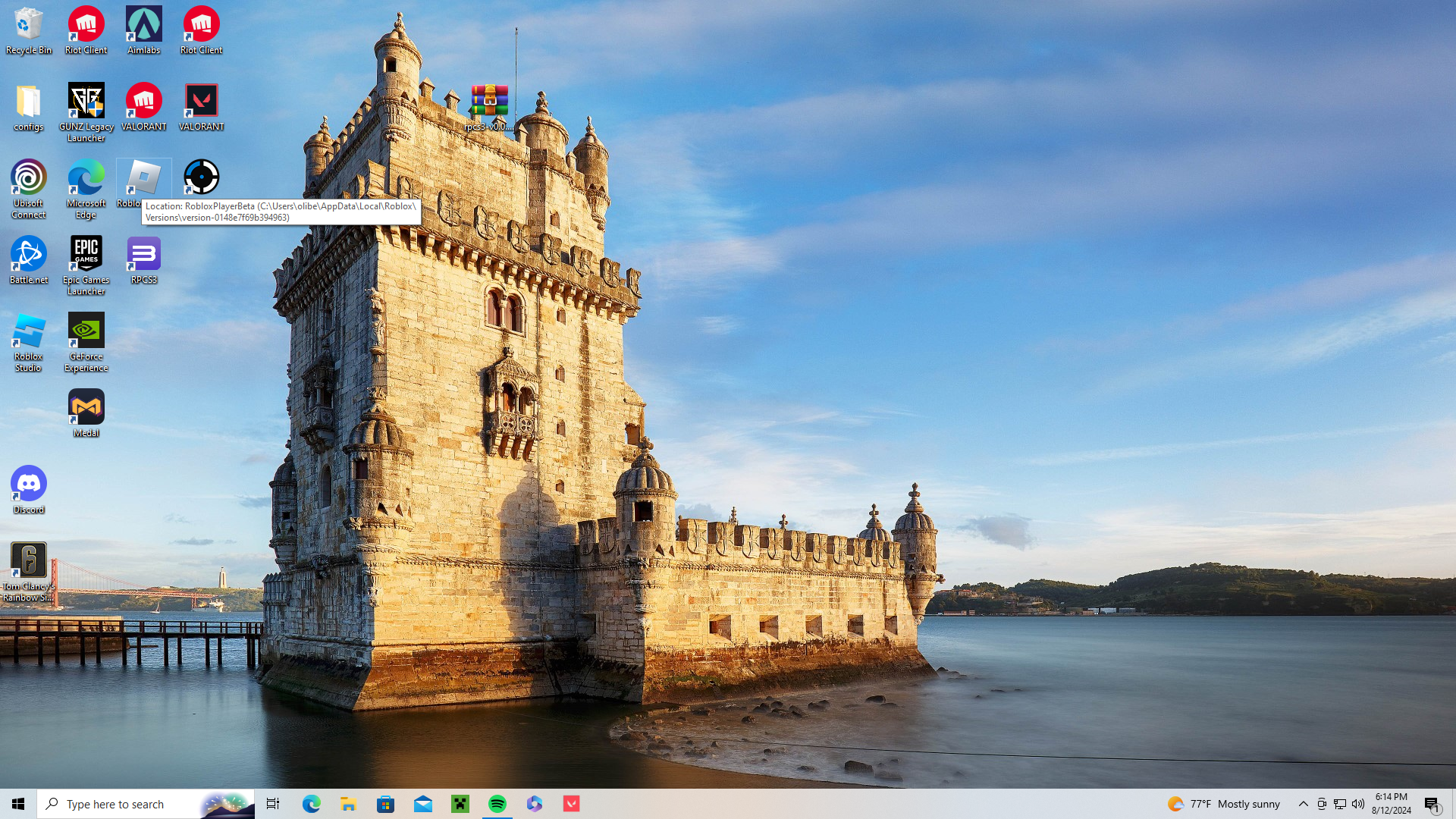Image resolution: width=1456 pixels, height=819 pixels.
Task: Open the volume control in tray
Action: tap(1358, 804)
